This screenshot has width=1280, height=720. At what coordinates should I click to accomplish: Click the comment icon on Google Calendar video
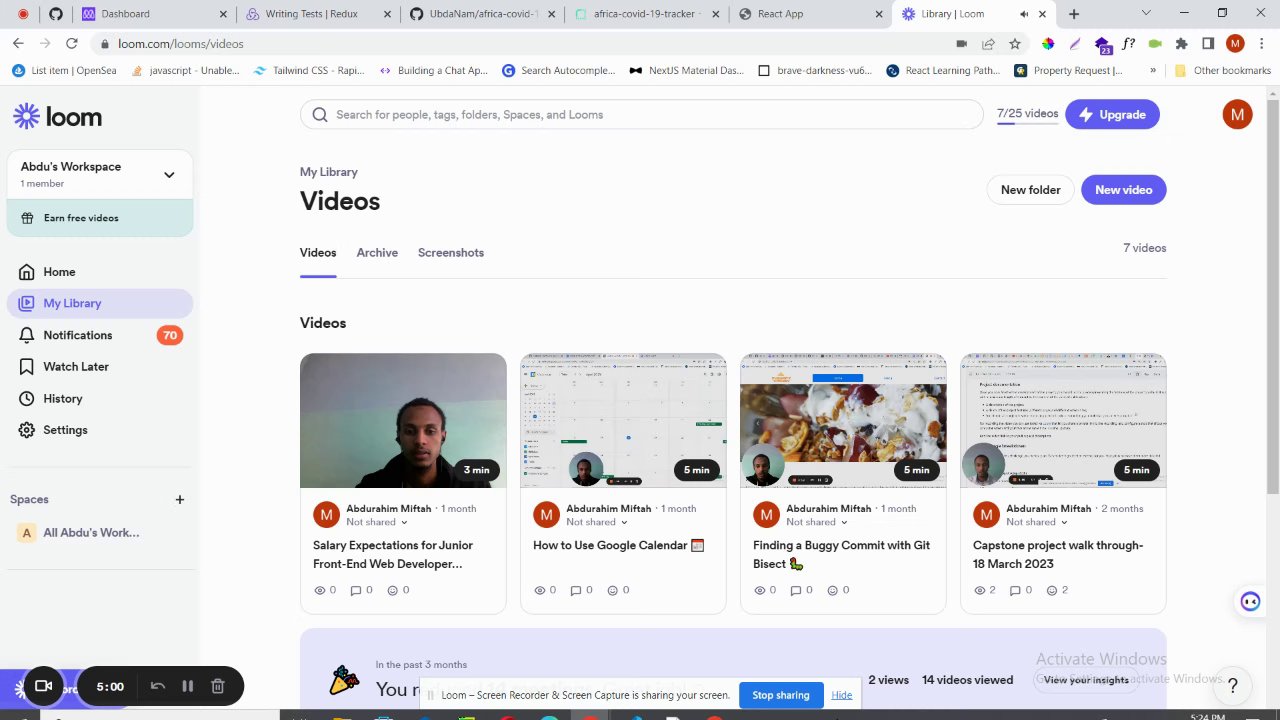coord(575,590)
